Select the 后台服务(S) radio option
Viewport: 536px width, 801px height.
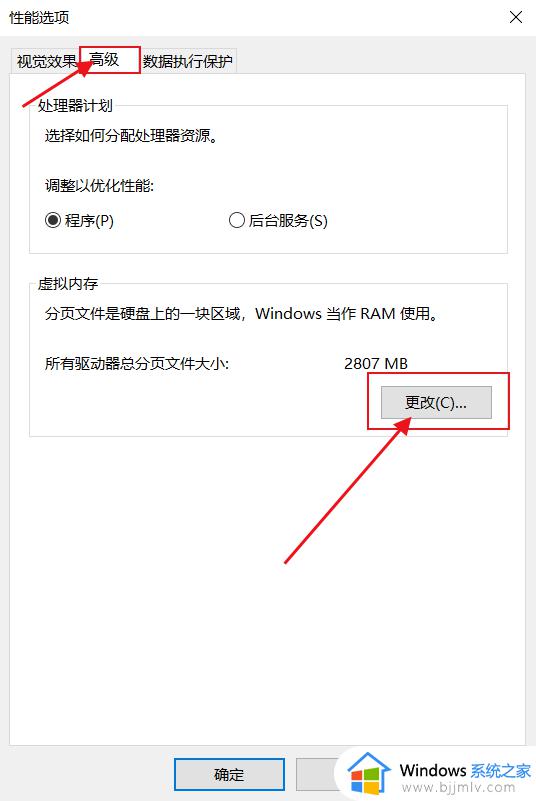click(278, 221)
